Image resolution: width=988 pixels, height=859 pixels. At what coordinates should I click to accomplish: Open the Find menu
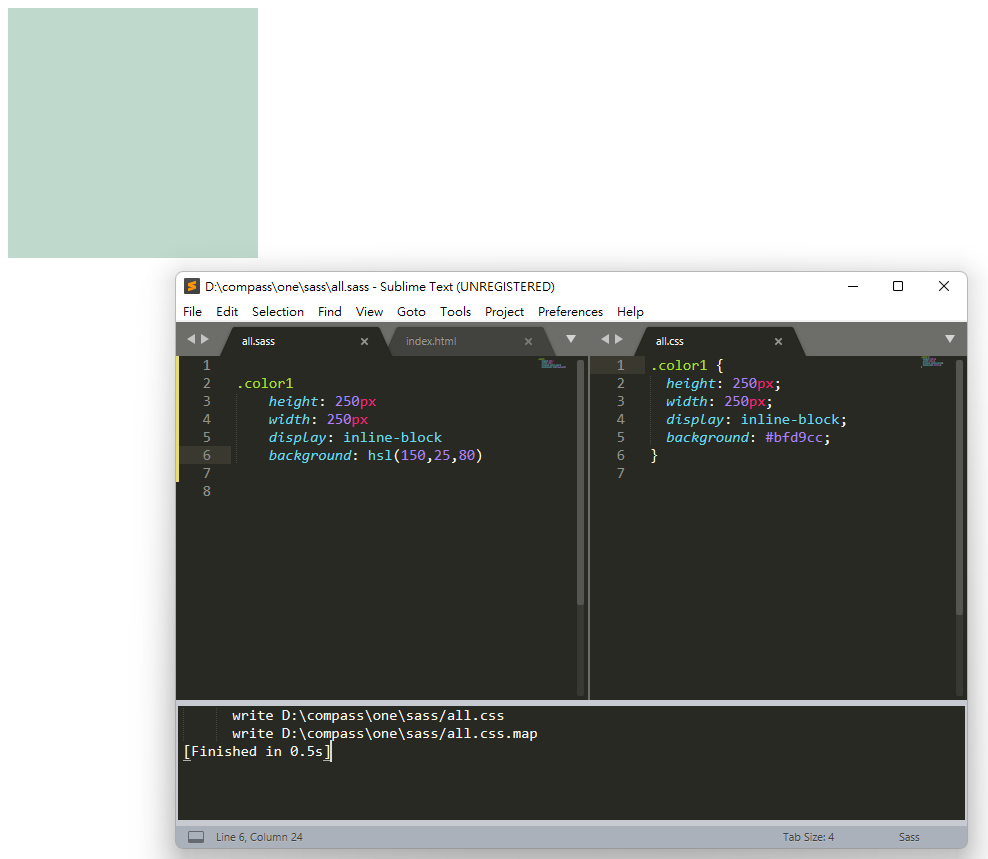(330, 311)
